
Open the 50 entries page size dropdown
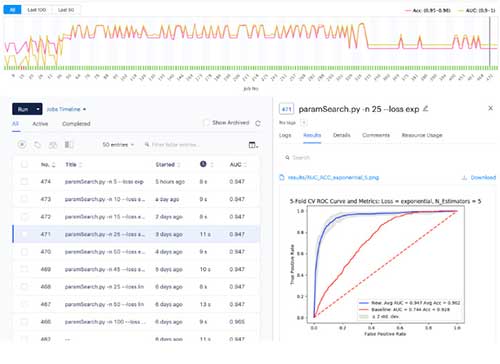click(x=118, y=145)
